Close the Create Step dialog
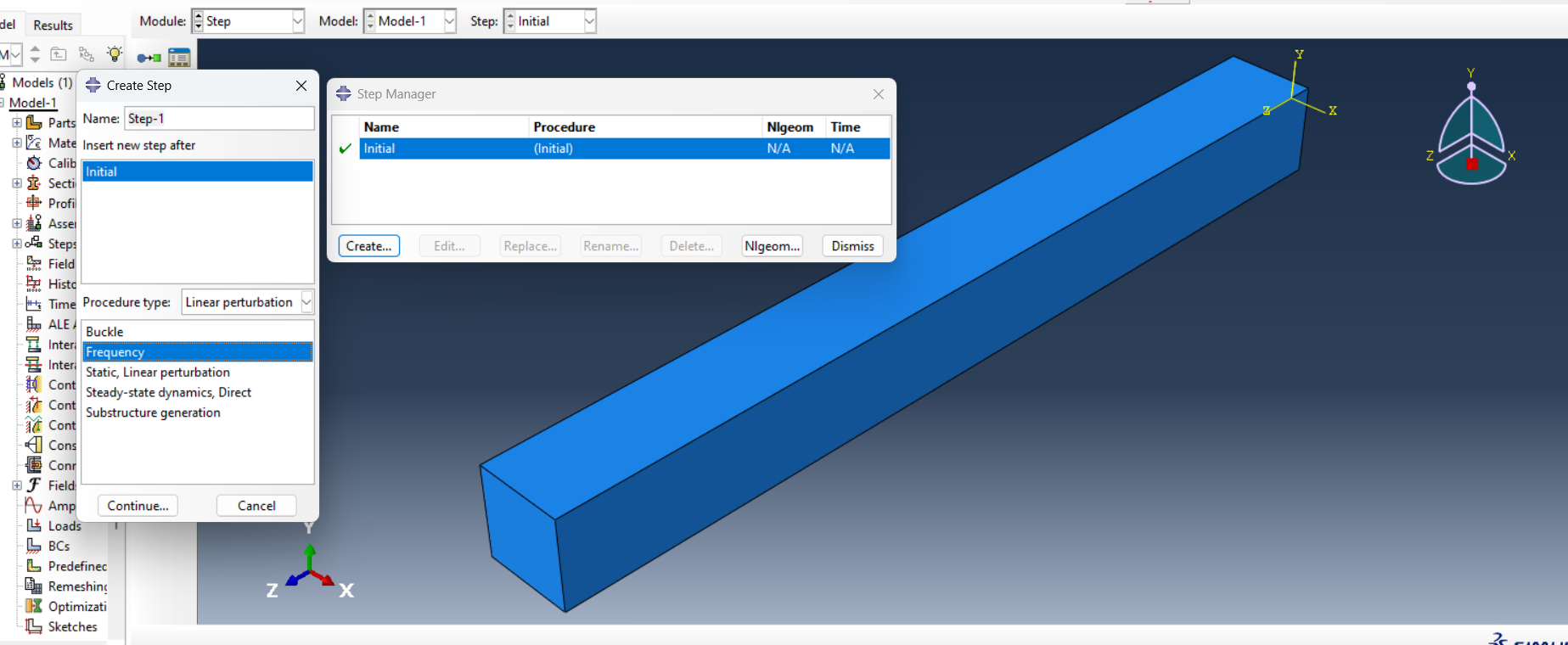The width and height of the screenshot is (1568, 645). [x=301, y=86]
